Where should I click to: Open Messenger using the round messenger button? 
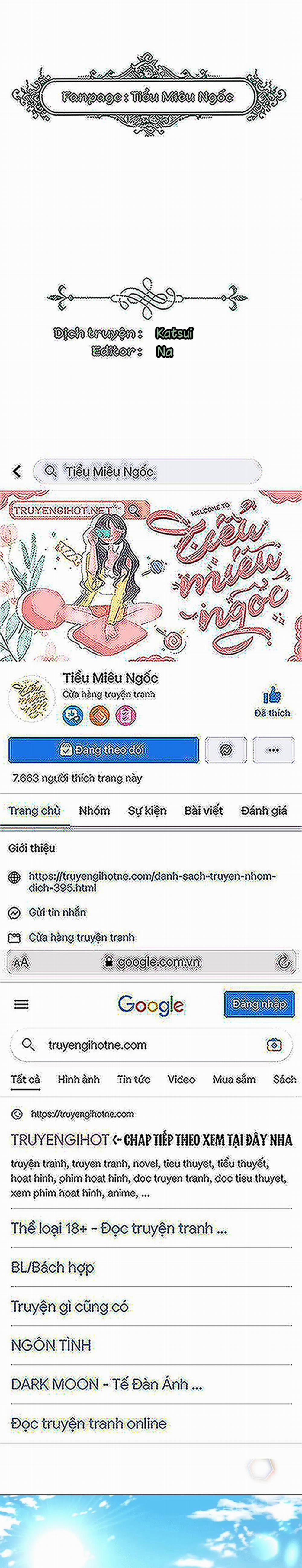[226, 751]
